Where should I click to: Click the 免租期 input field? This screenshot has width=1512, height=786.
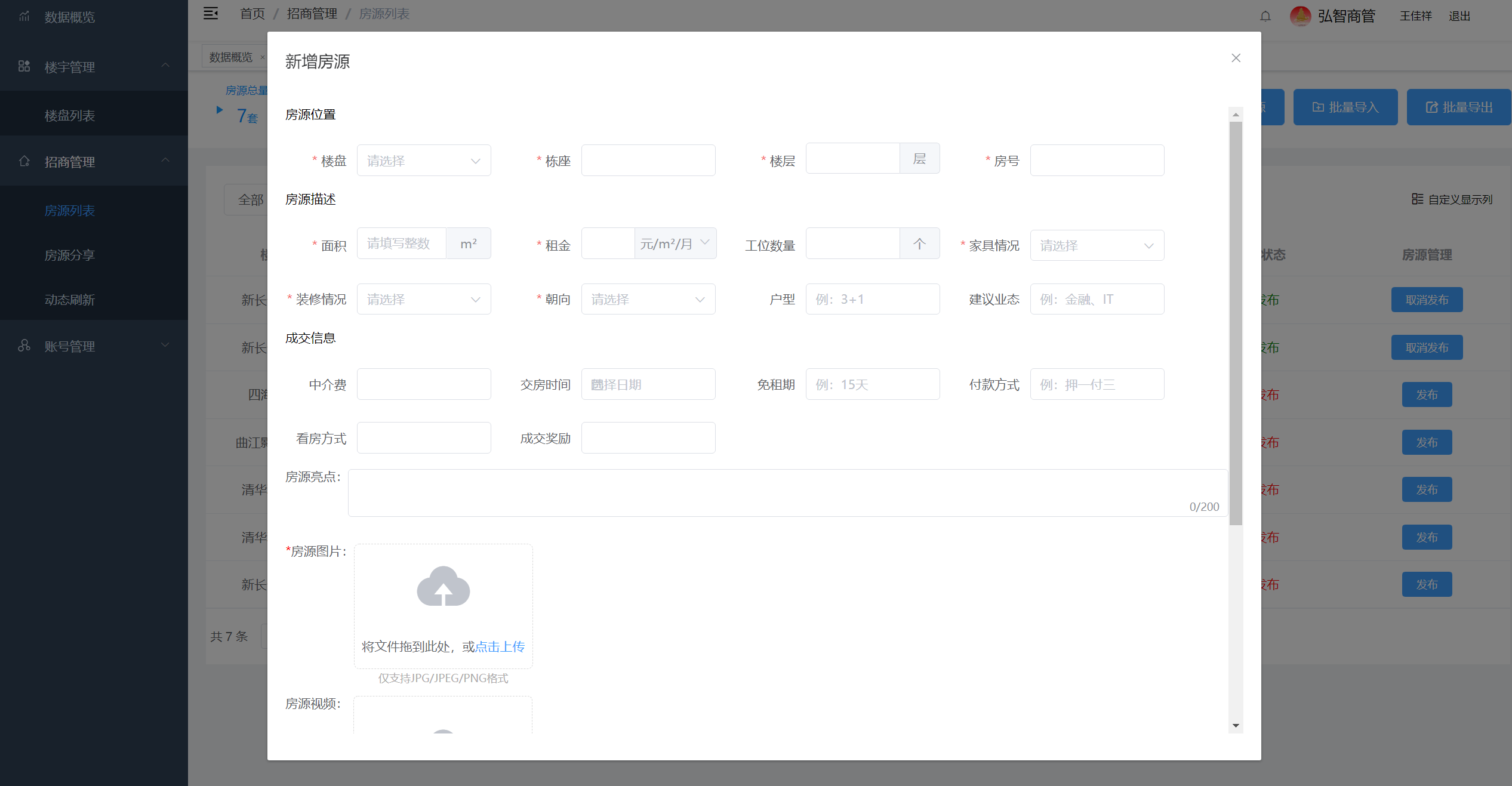point(873,384)
